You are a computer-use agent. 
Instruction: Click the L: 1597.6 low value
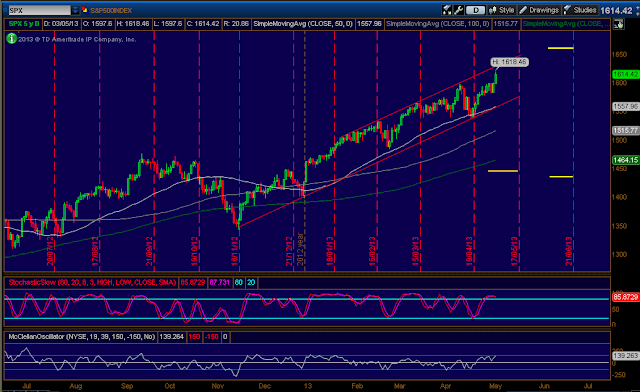[168, 24]
